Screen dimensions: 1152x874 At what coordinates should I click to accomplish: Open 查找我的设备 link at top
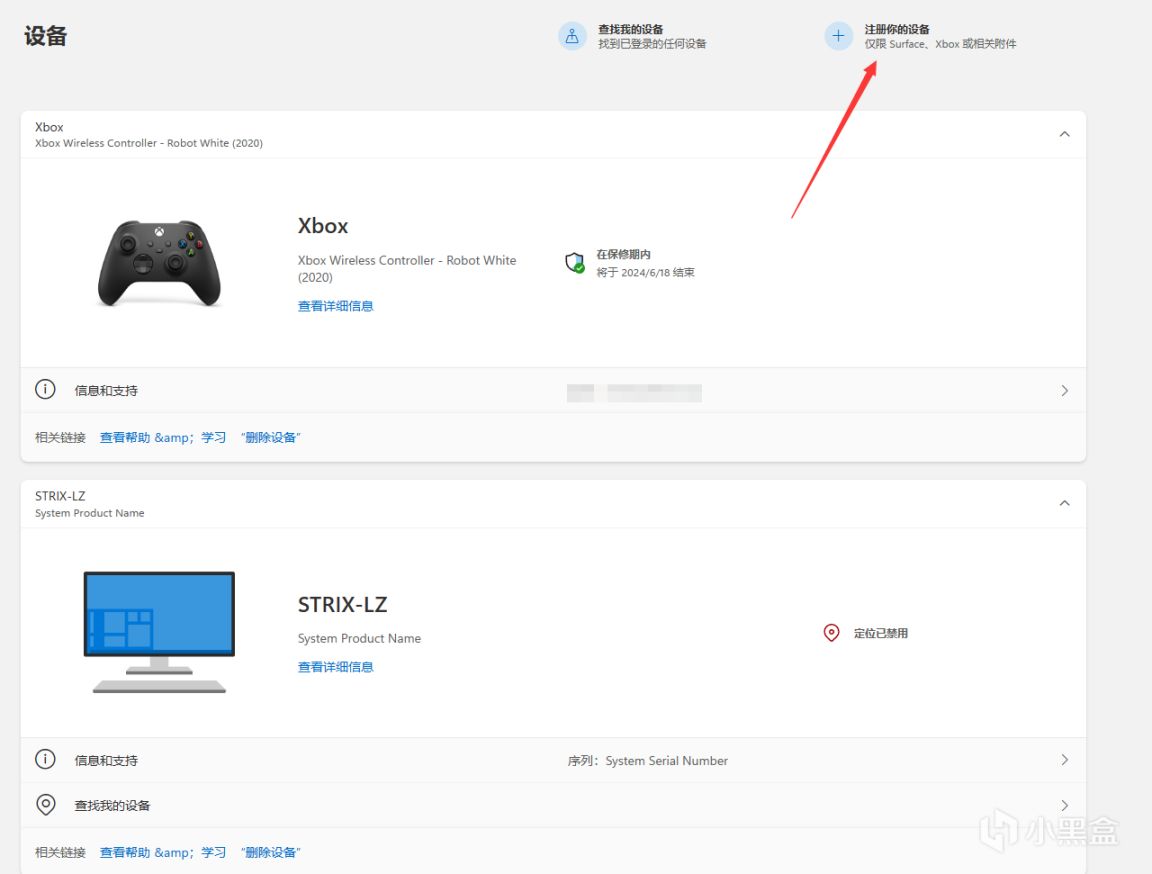click(x=630, y=29)
